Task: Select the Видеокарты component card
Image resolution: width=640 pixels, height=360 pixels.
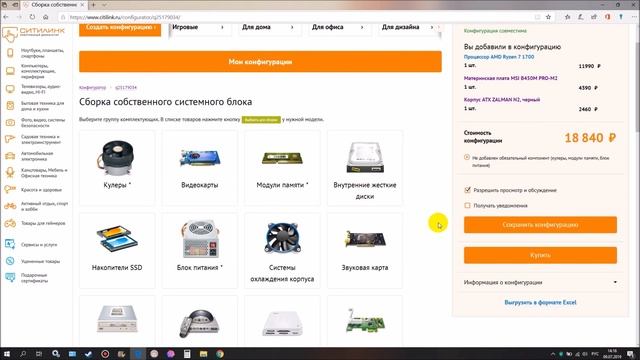Action: click(200, 167)
